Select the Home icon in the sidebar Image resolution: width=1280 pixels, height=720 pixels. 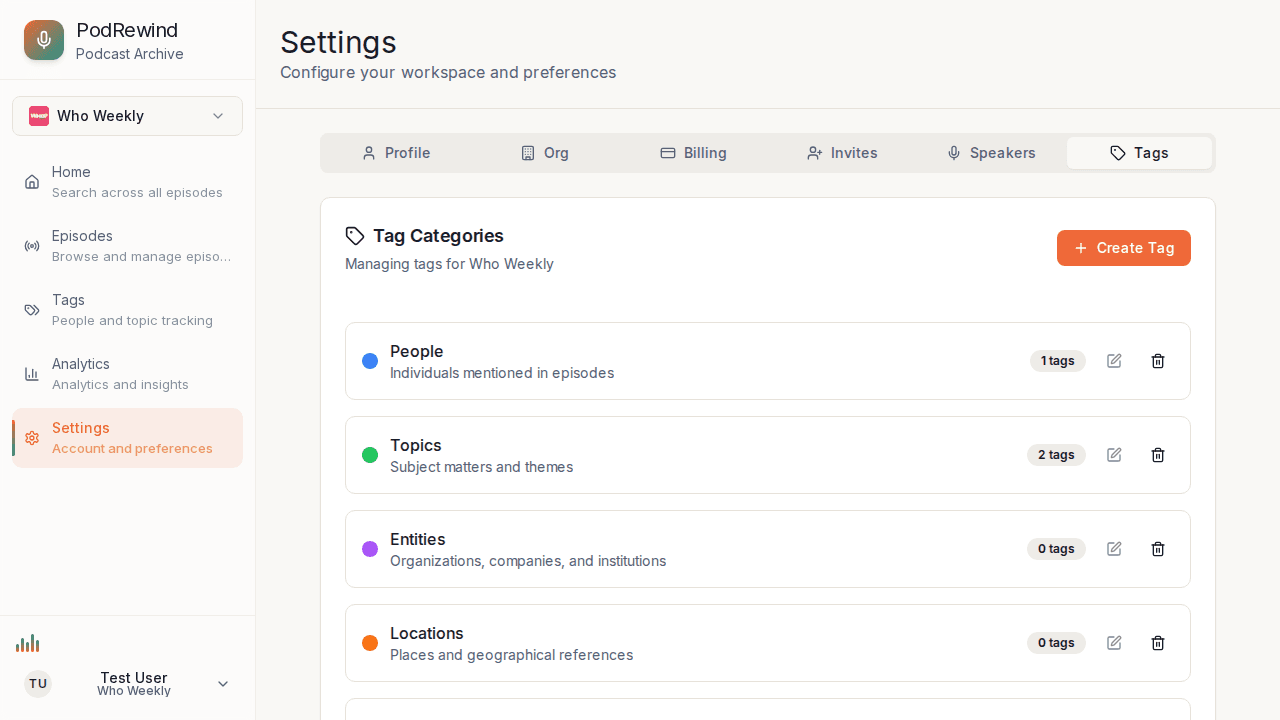(32, 181)
